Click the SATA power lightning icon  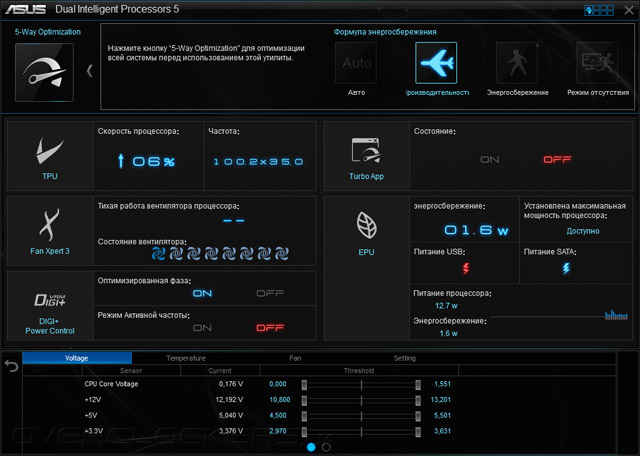click(x=566, y=268)
